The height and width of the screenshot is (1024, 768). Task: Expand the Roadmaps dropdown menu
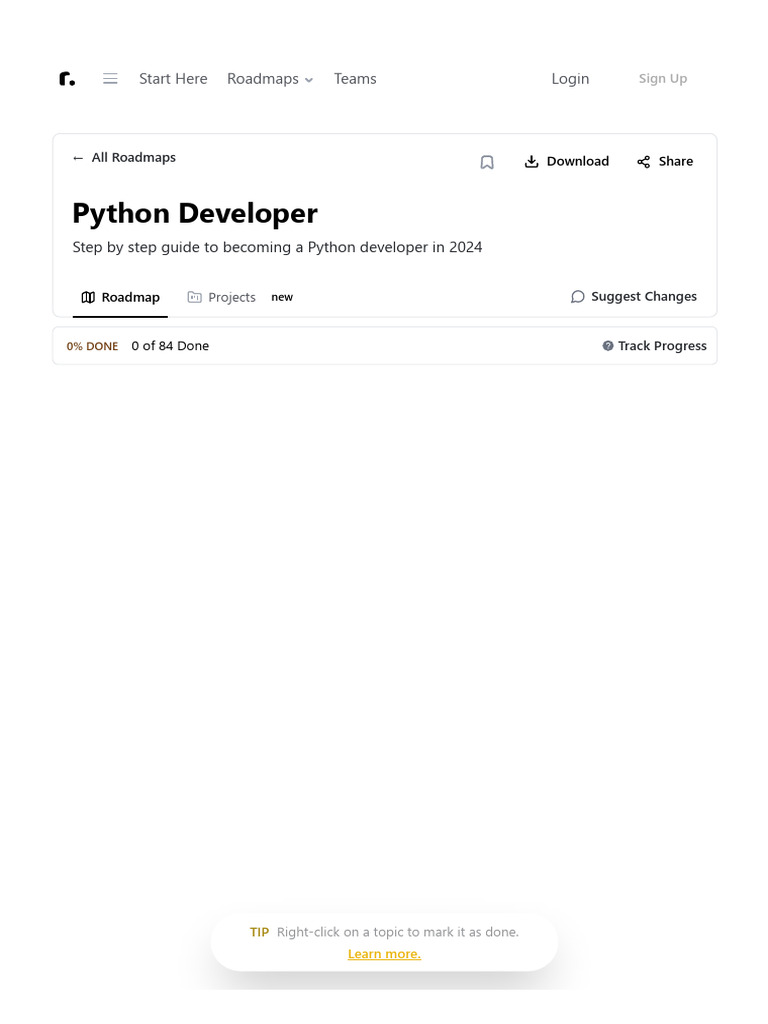(x=263, y=79)
